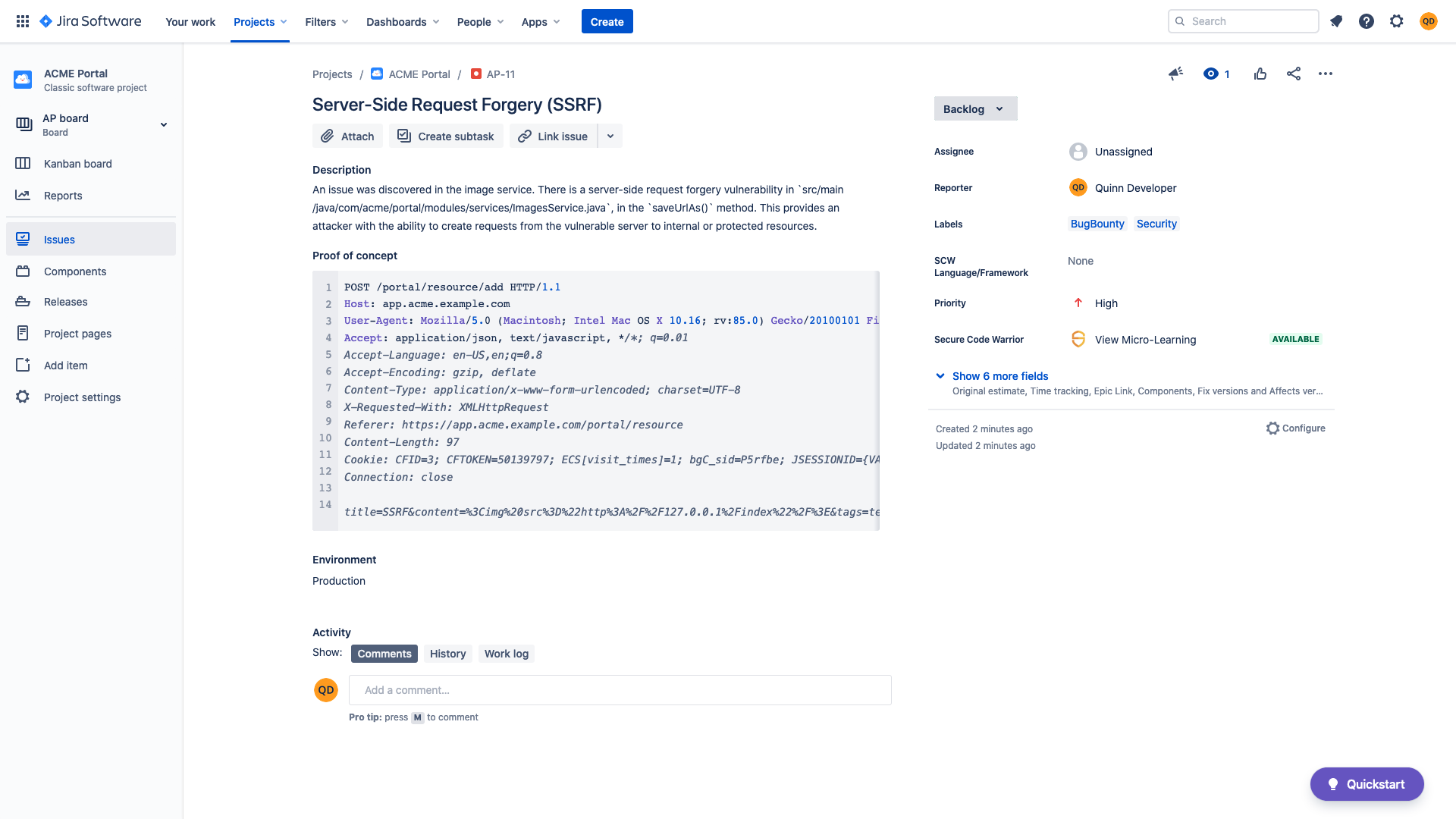Click reporter Quinn Developer

(x=1122, y=188)
